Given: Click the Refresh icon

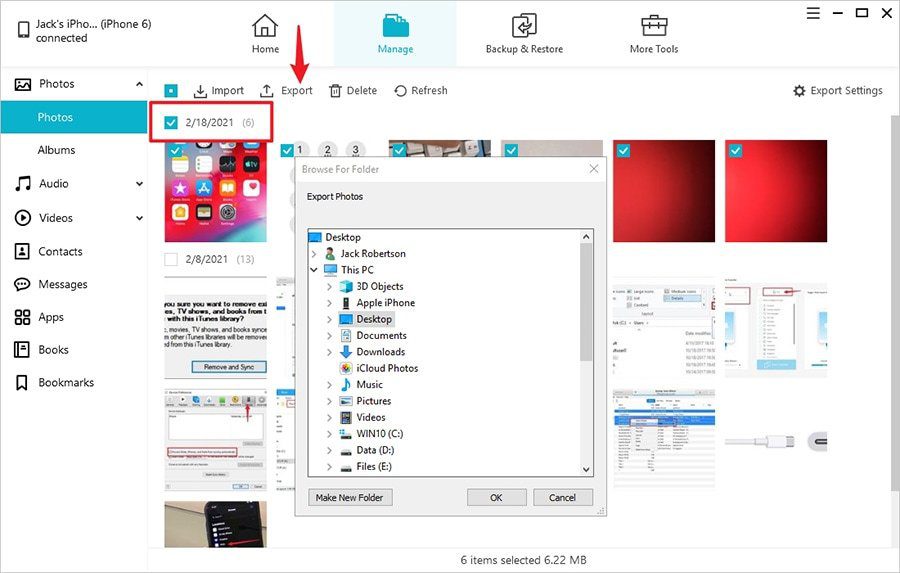Looking at the screenshot, I should (400, 91).
